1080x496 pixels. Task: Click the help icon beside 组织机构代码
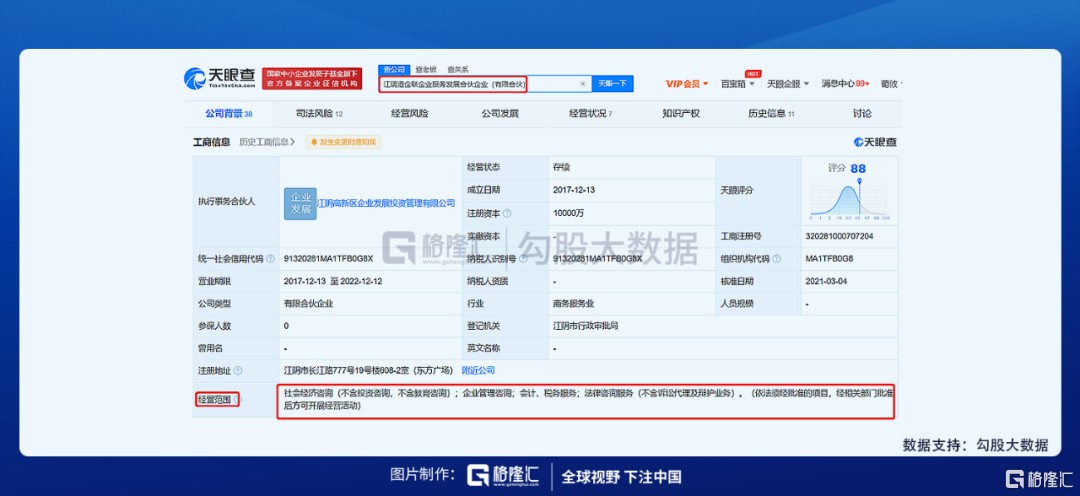click(x=776, y=259)
